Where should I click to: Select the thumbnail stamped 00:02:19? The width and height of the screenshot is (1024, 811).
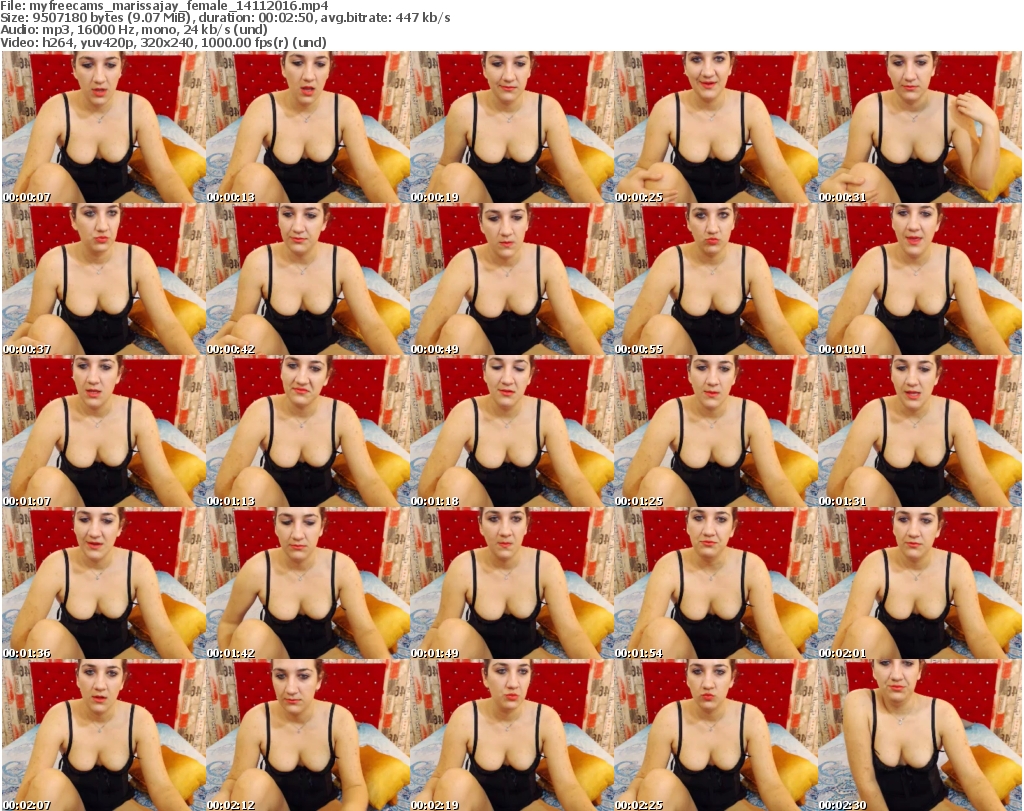point(511,736)
